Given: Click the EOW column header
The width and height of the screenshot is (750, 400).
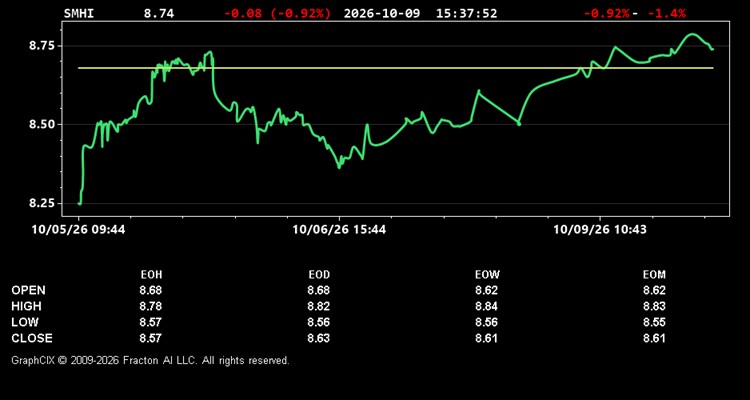Looking at the screenshot, I should [487, 275].
